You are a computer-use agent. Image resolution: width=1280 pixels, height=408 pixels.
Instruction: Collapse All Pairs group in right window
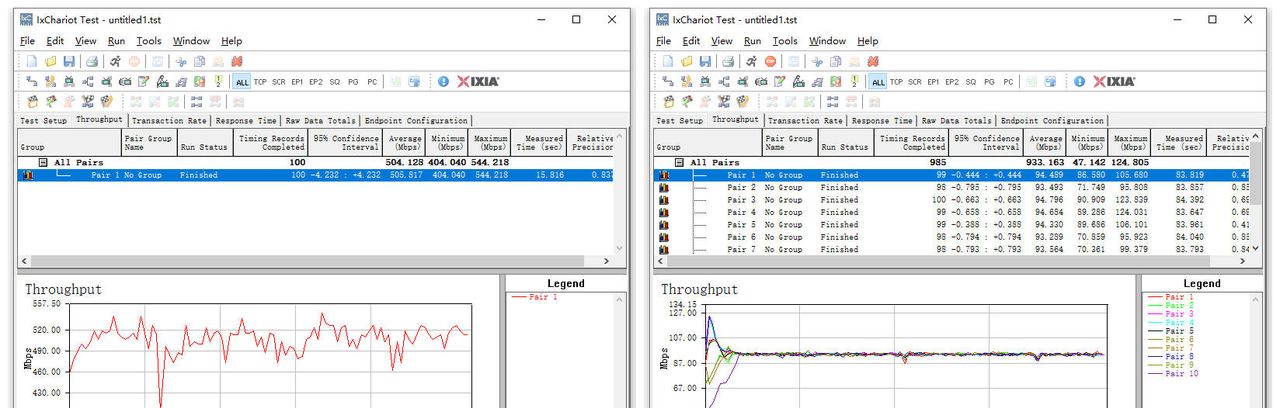pos(680,162)
